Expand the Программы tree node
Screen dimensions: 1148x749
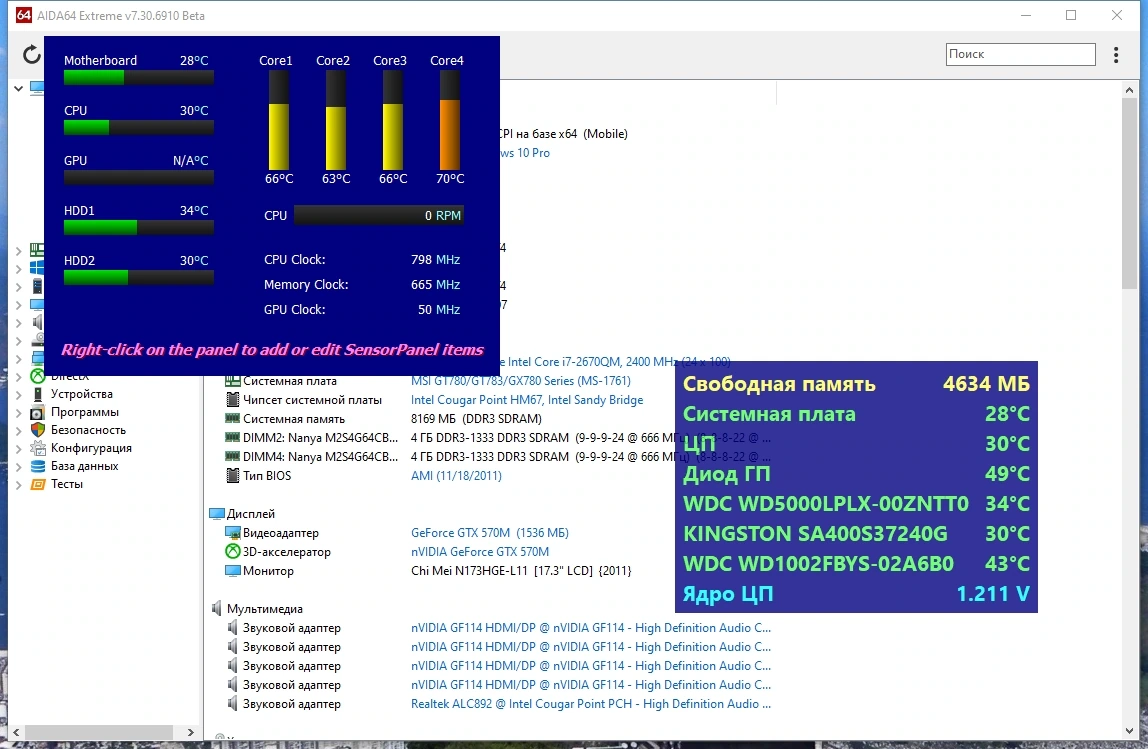18,413
